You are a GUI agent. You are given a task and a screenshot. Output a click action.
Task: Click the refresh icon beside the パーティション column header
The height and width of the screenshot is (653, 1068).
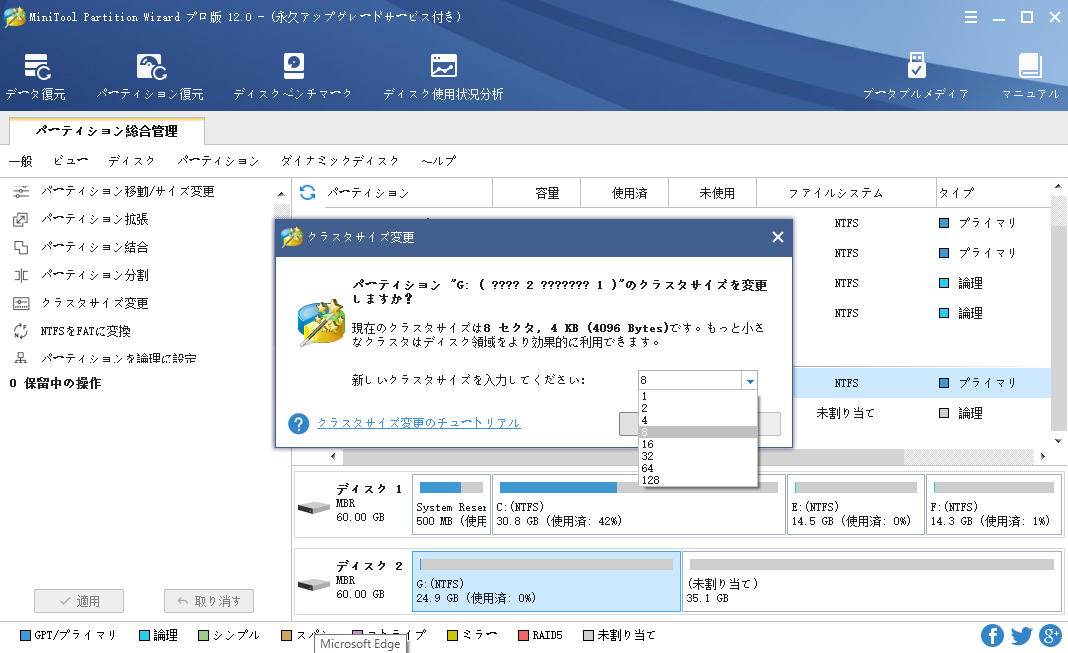click(308, 193)
